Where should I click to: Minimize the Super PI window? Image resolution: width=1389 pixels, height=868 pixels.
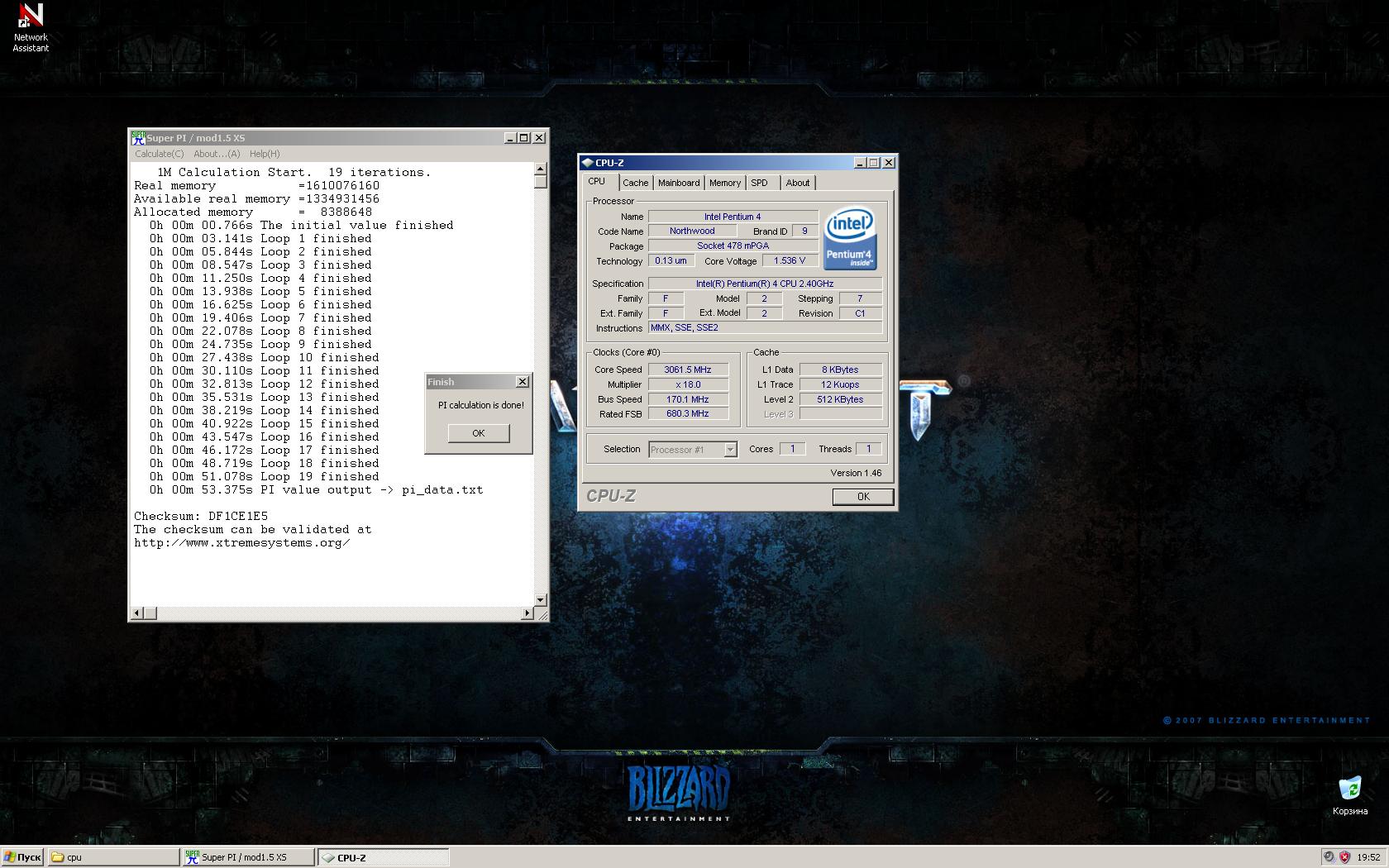click(x=511, y=138)
